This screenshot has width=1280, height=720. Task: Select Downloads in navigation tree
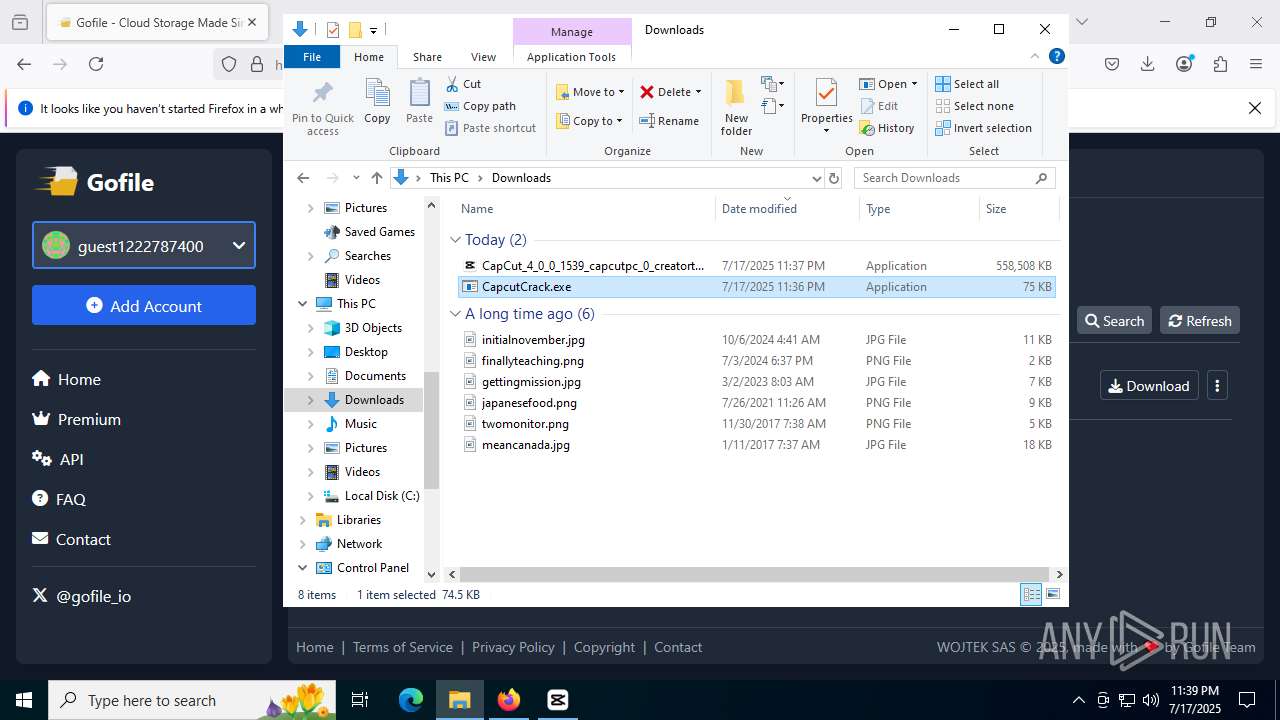tap(374, 400)
